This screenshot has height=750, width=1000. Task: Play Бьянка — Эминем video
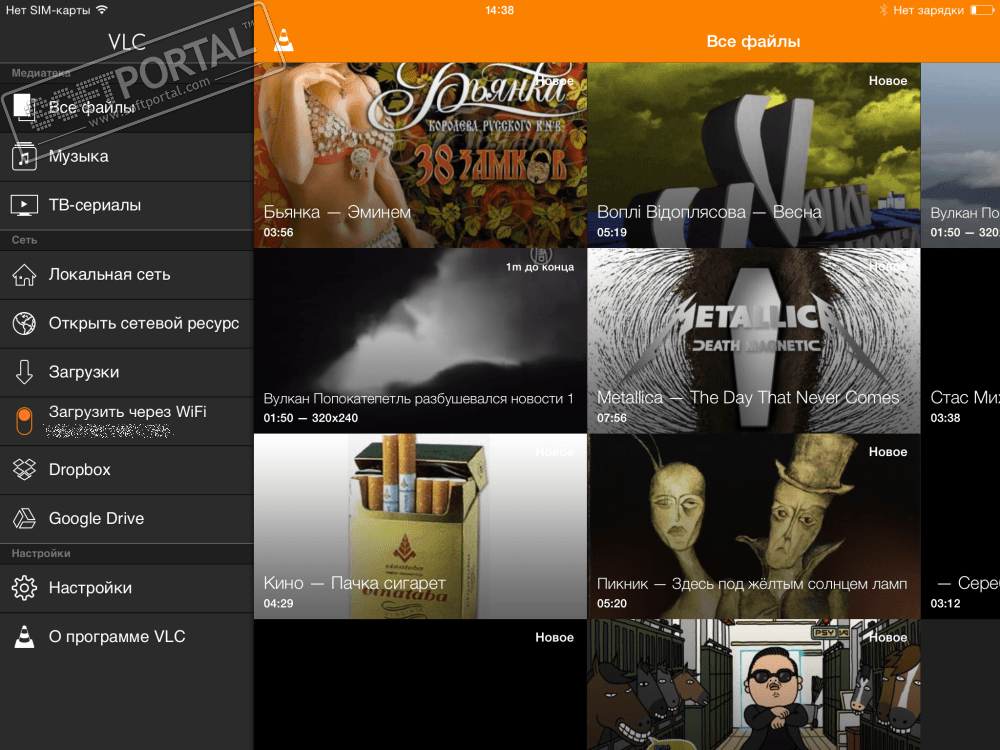coord(420,155)
